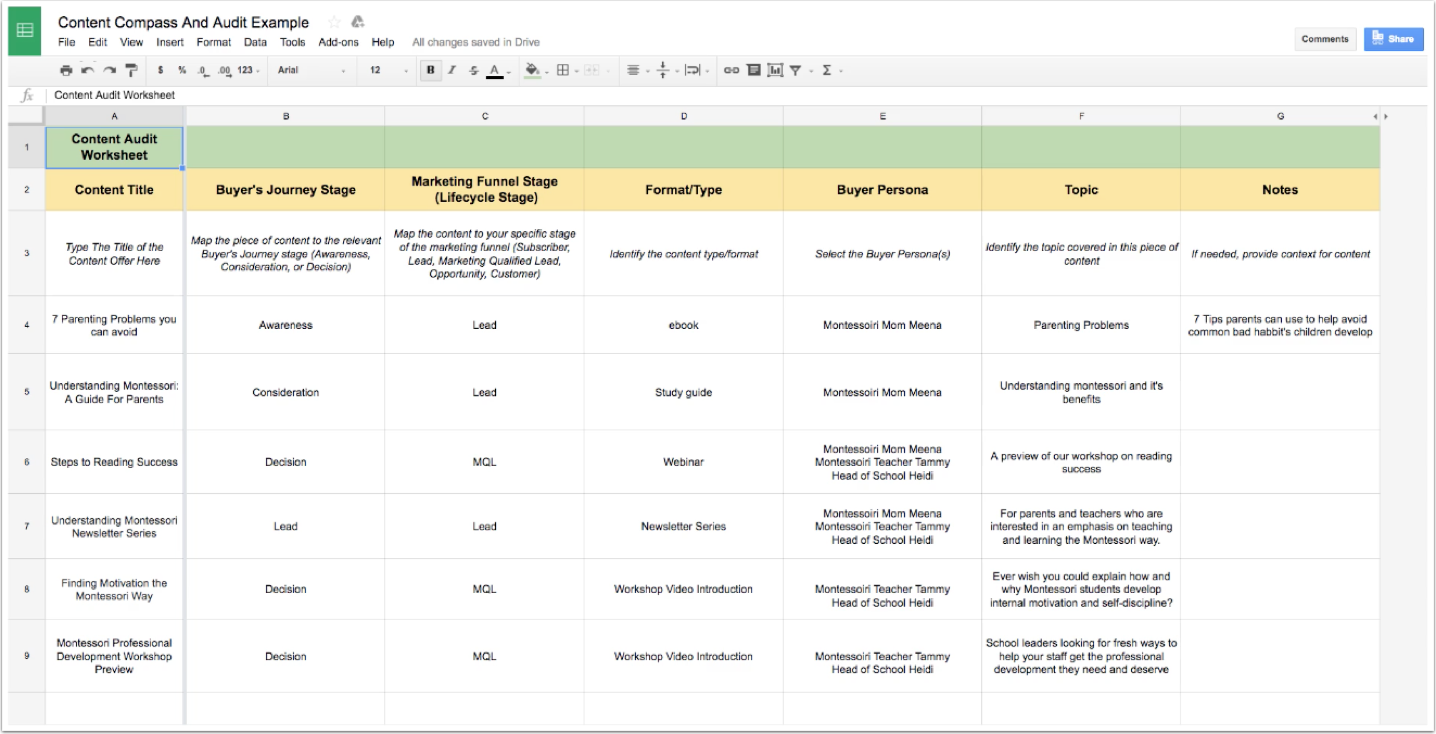The image size is (1436, 734).
Task: Format as percent
Action: point(182,70)
